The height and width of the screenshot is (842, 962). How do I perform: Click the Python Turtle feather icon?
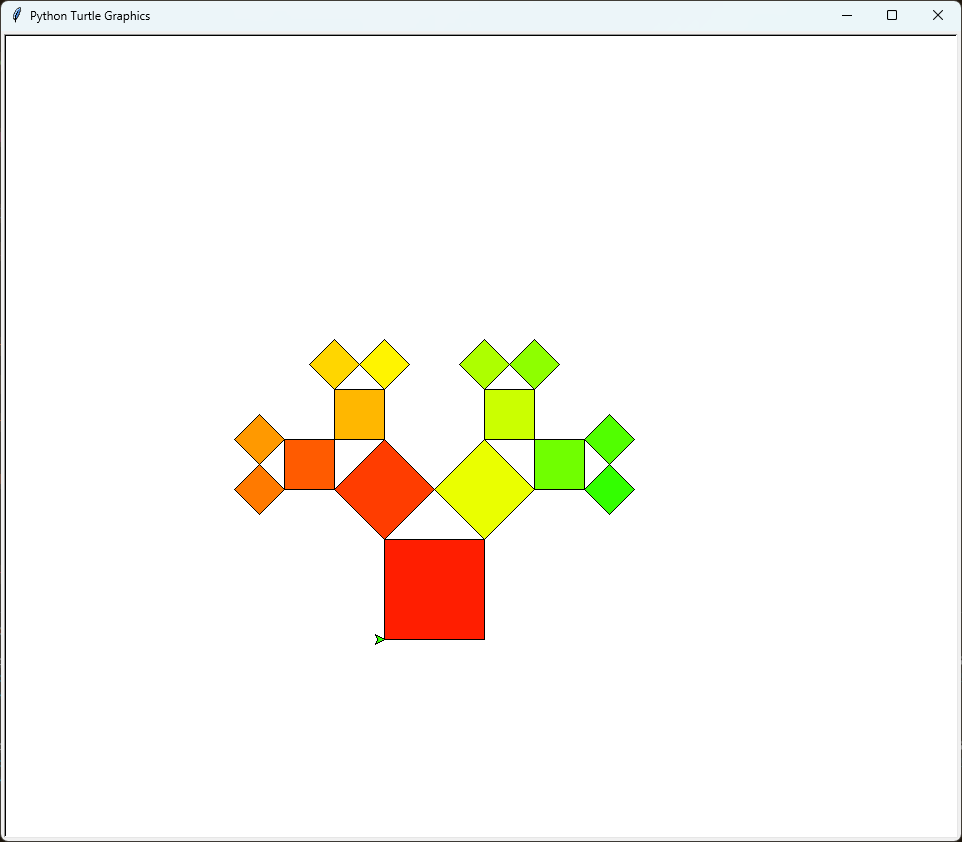point(17,15)
